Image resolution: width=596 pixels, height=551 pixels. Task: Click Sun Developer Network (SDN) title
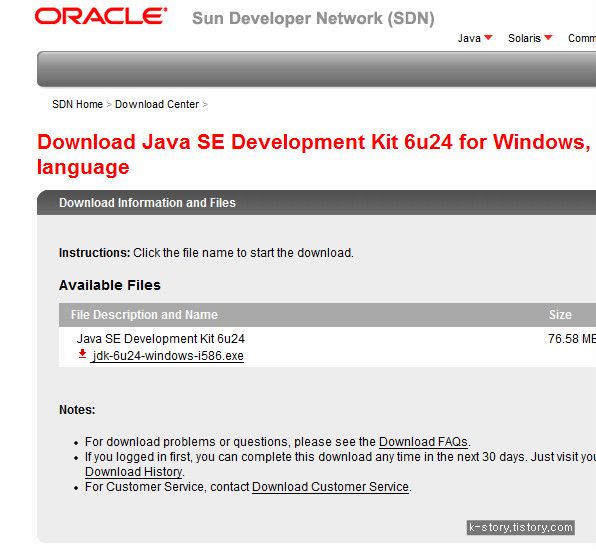tap(313, 18)
